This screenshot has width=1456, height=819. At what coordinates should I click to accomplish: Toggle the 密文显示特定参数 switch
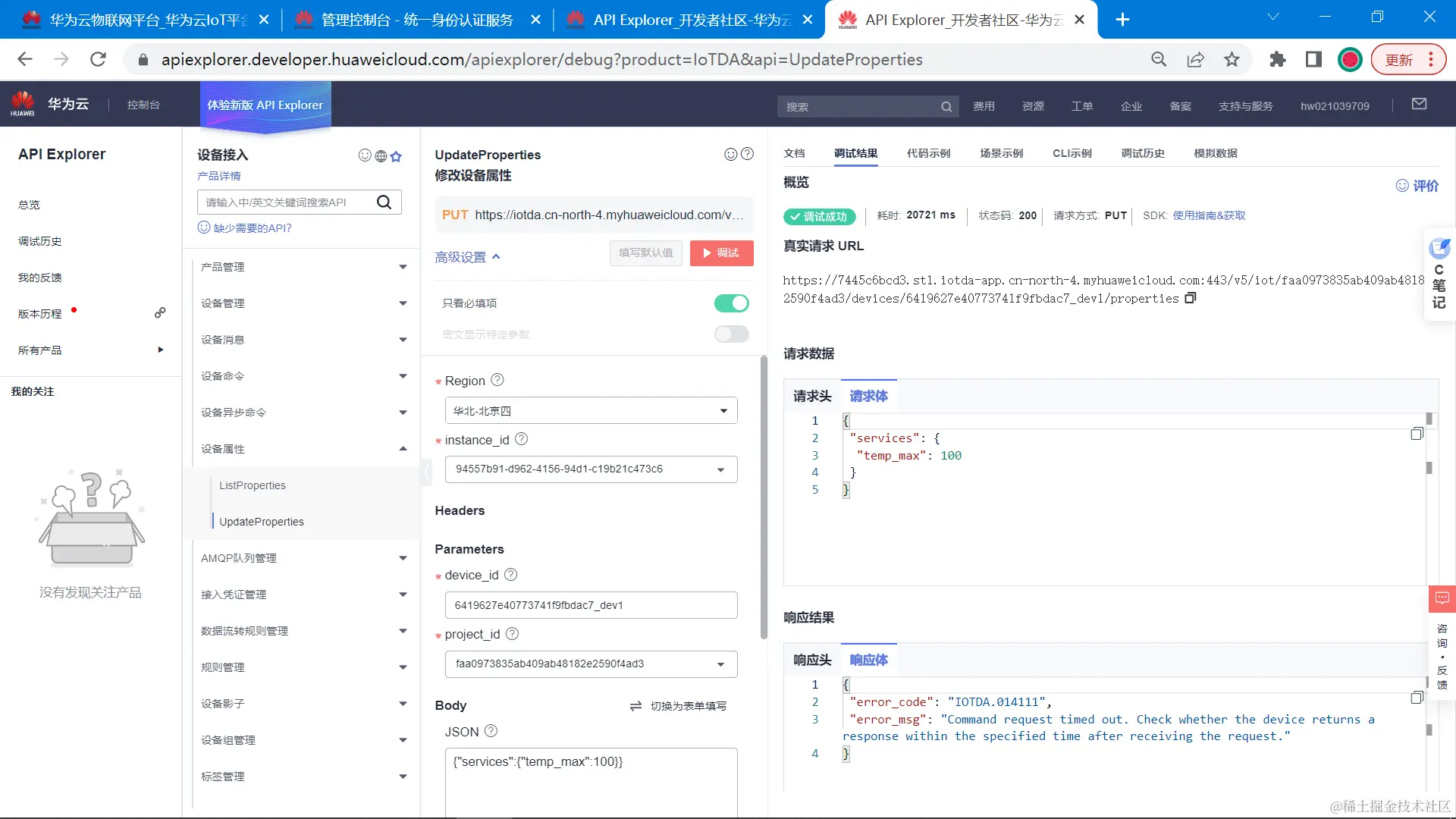[731, 334]
